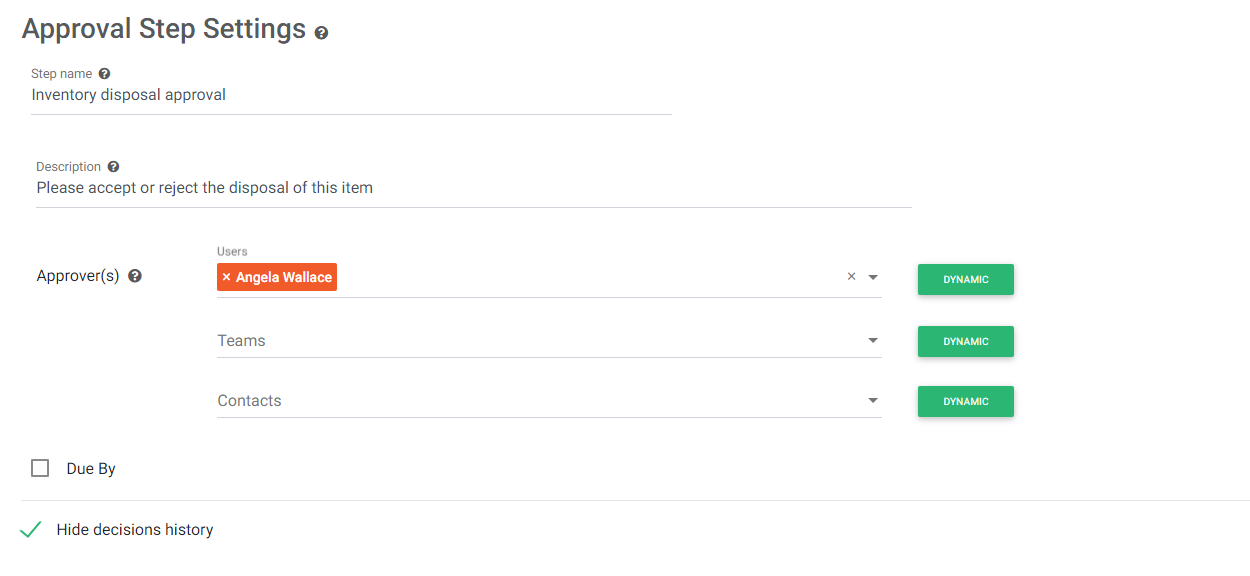The image size is (1250, 576).
Task: Click the help icon beside Step name
Action: point(104,73)
